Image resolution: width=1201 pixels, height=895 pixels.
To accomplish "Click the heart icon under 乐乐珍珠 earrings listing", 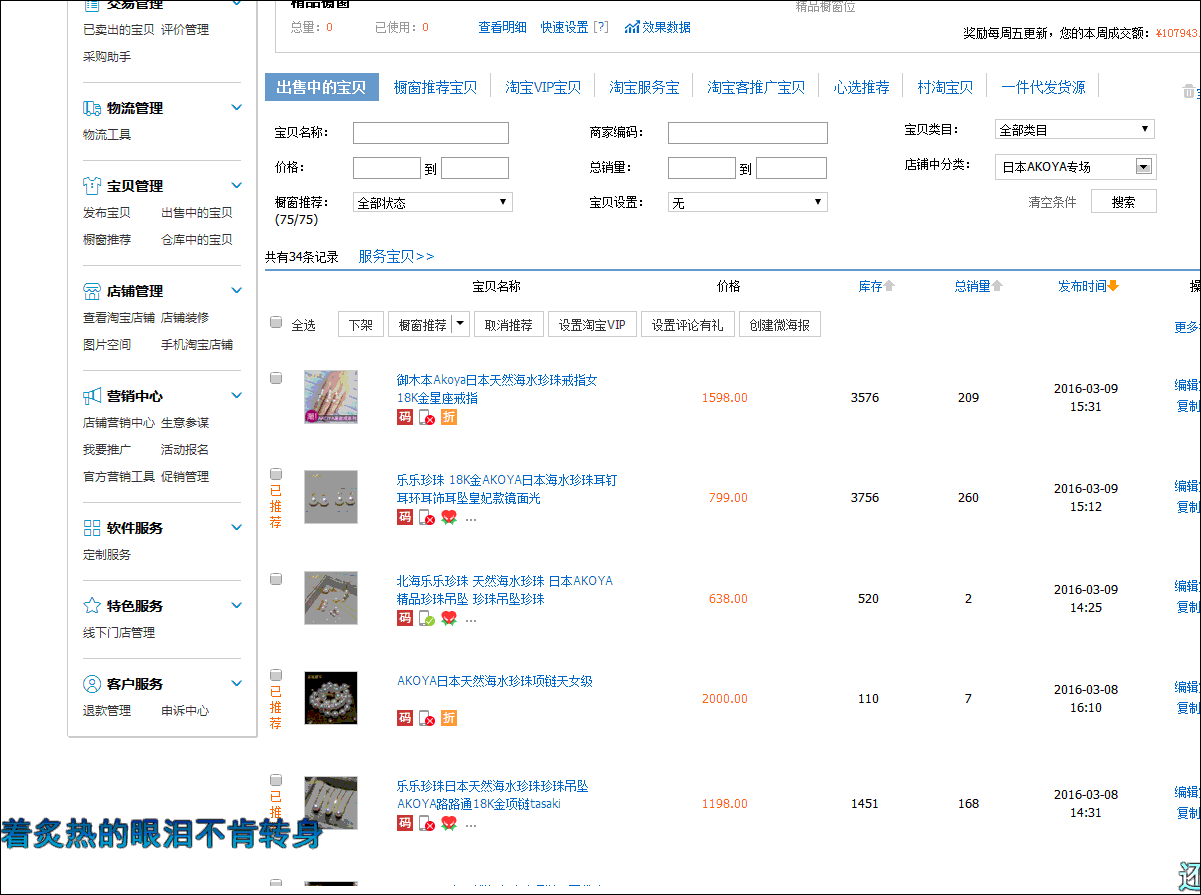I will tap(448, 517).
